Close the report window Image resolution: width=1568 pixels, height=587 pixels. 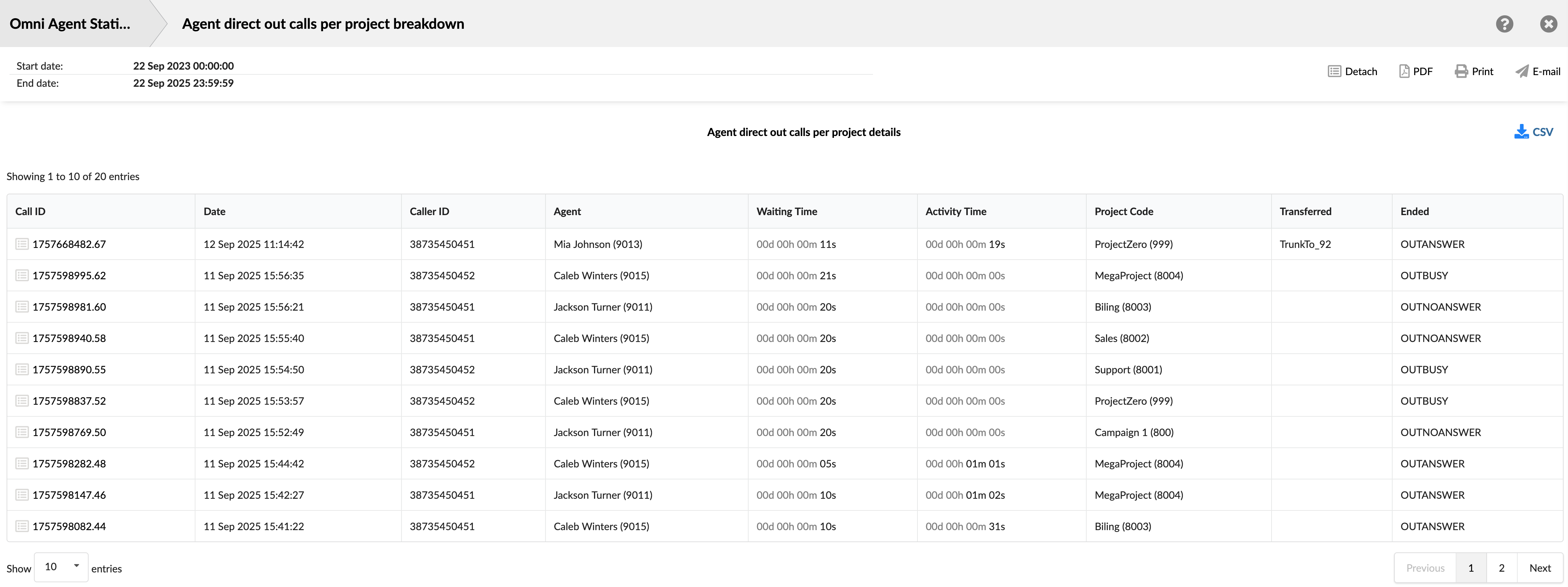(1548, 24)
